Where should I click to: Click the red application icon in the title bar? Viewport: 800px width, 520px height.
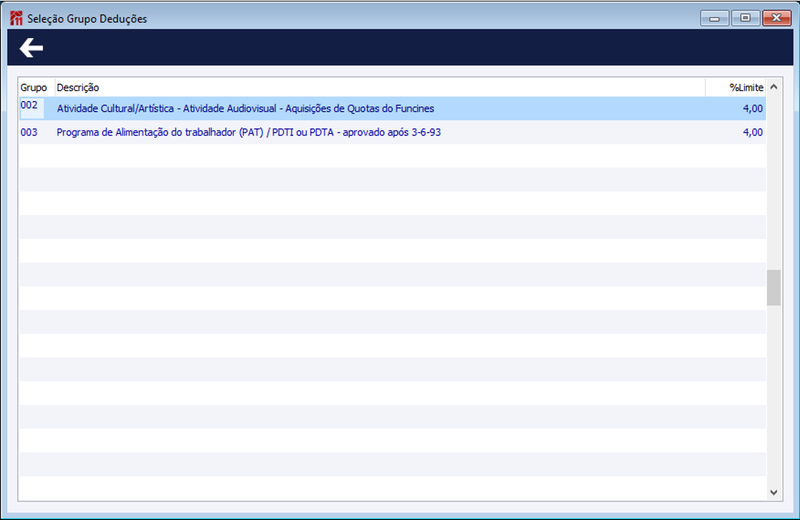click(16, 18)
